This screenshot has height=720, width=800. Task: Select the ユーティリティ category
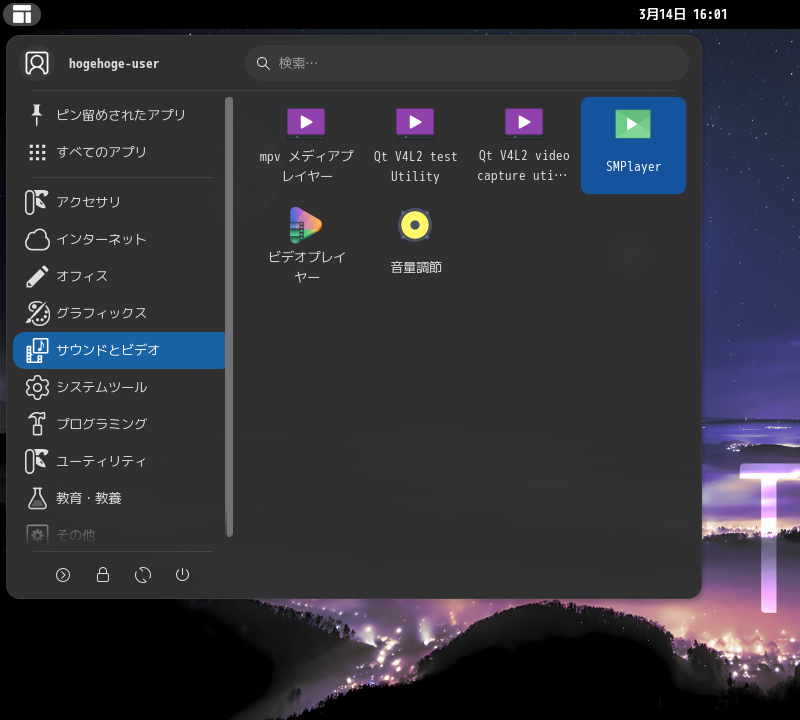[x=118, y=461]
